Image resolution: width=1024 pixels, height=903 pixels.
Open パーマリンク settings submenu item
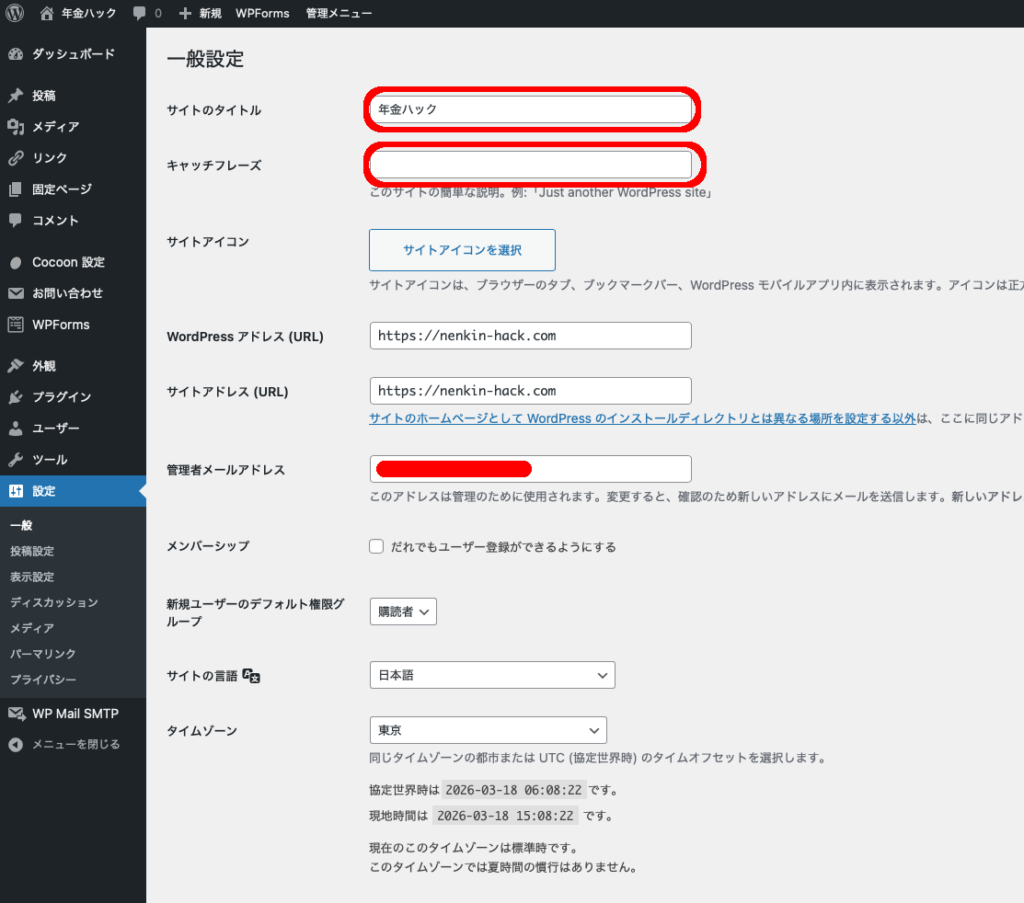[43, 654]
